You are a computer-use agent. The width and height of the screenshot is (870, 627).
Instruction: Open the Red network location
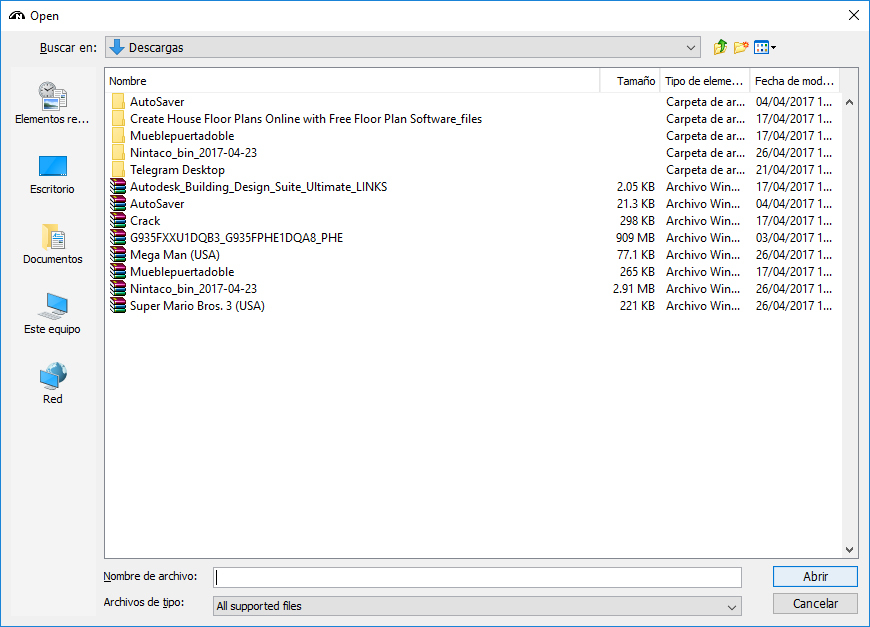52,384
